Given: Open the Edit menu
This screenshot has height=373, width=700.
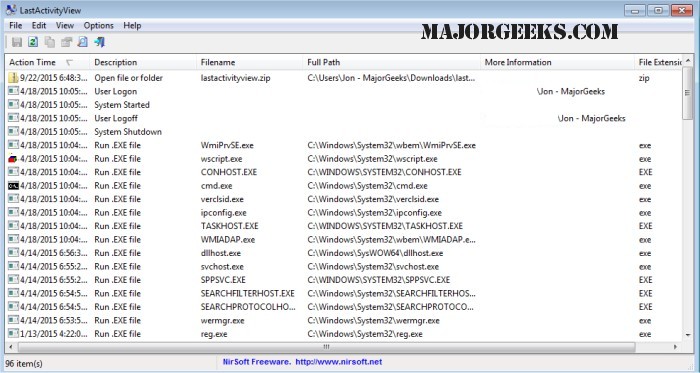Looking at the screenshot, I should pyautogui.click(x=39, y=25).
